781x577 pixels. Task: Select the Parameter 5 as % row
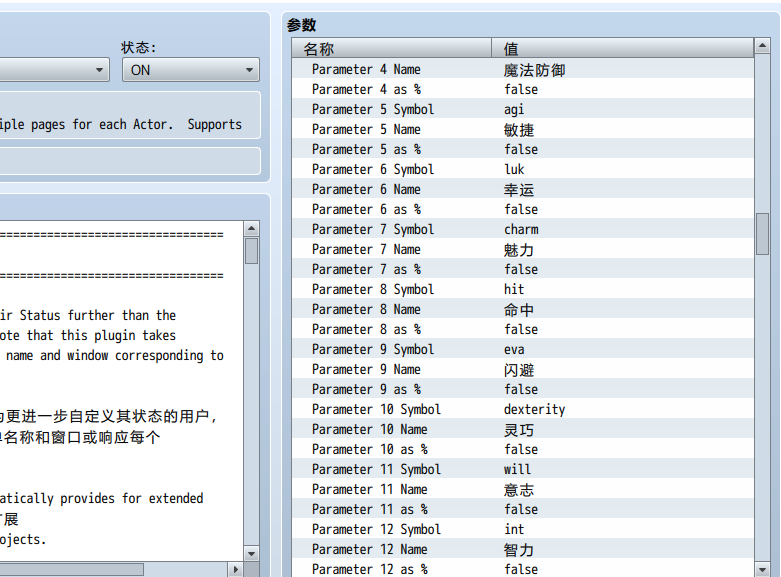coord(522,149)
